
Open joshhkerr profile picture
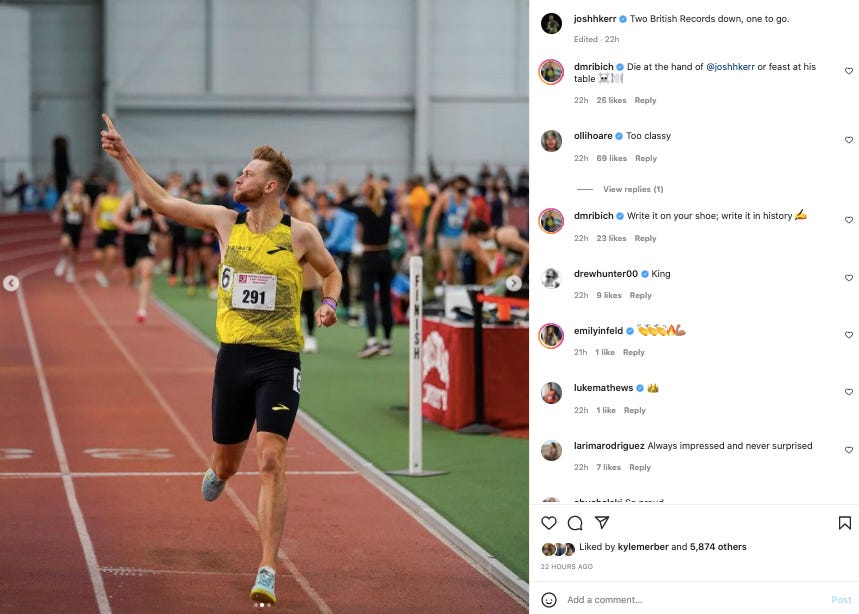pos(551,24)
